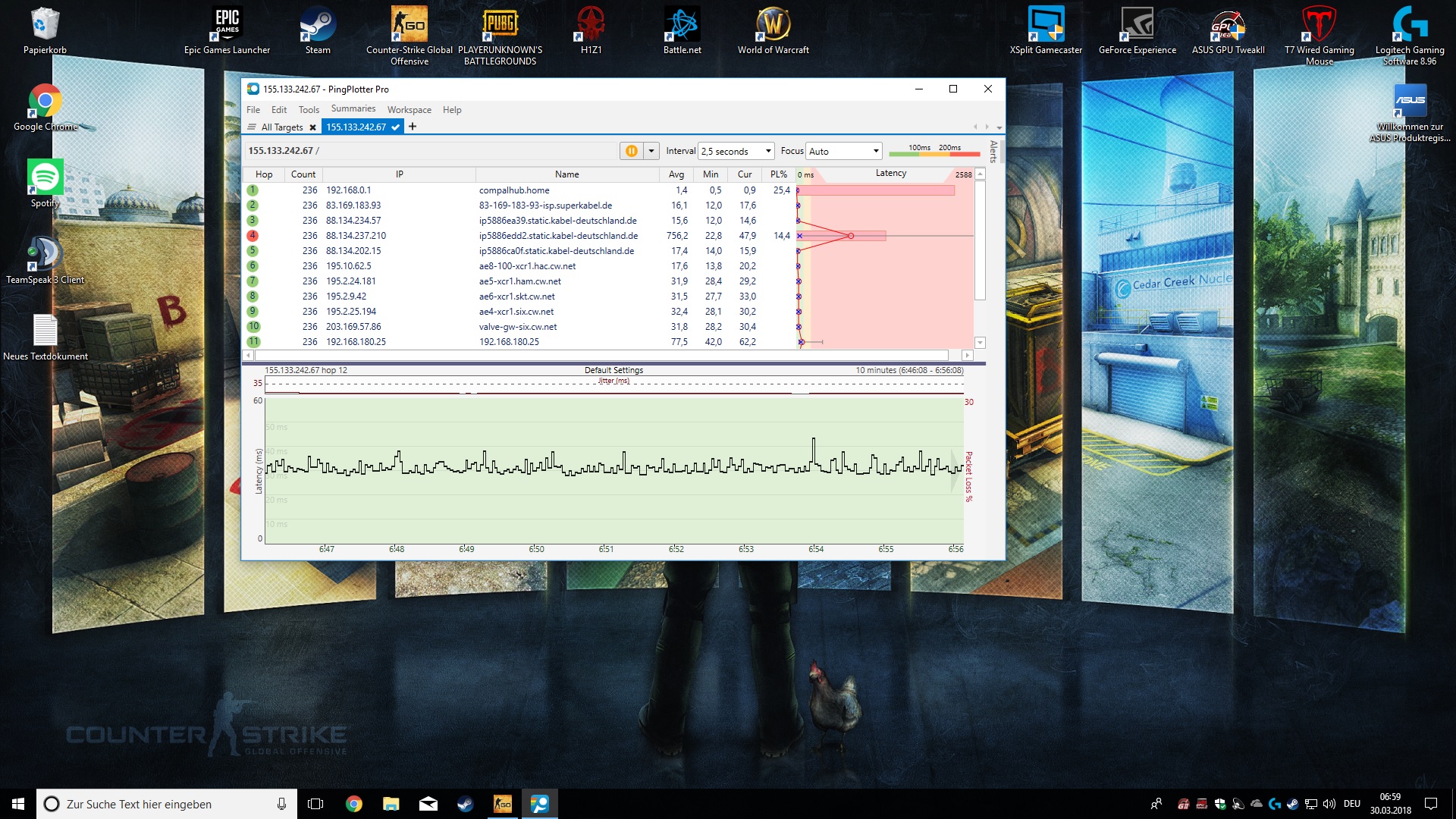Open Task View on the taskbar
The height and width of the screenshot is (819, 1456).
click(x=315, y=804)
